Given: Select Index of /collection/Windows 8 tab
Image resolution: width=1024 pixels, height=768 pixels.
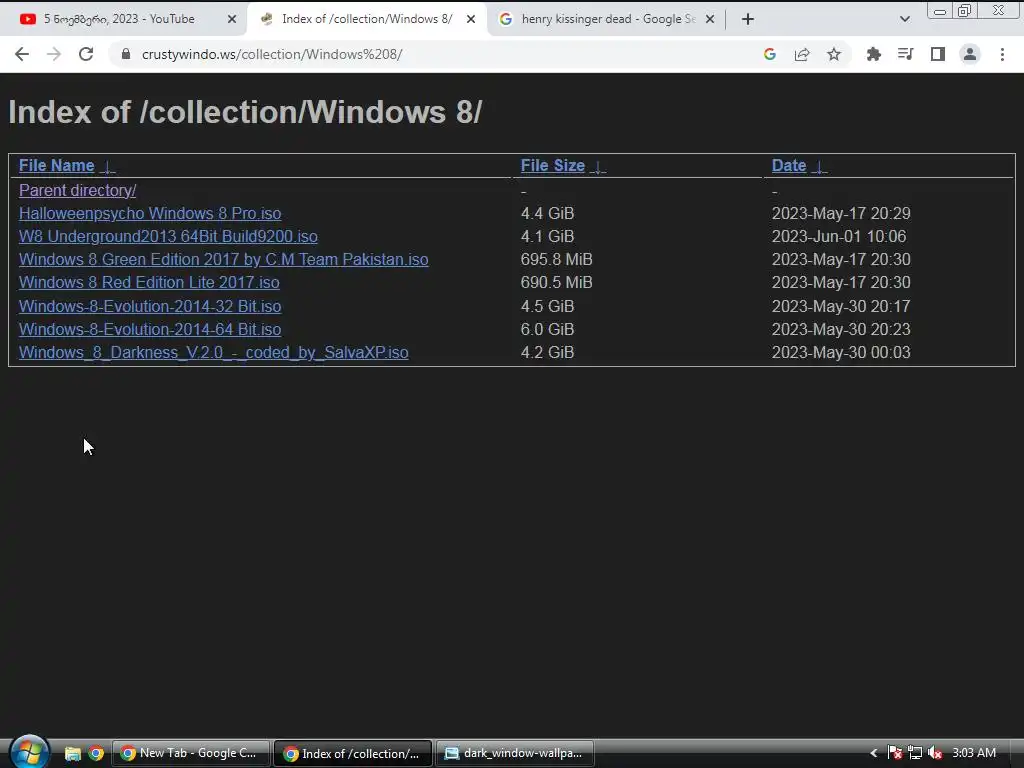Looking at the screenshot, I should pyautogui.click(x=366, y=20).
